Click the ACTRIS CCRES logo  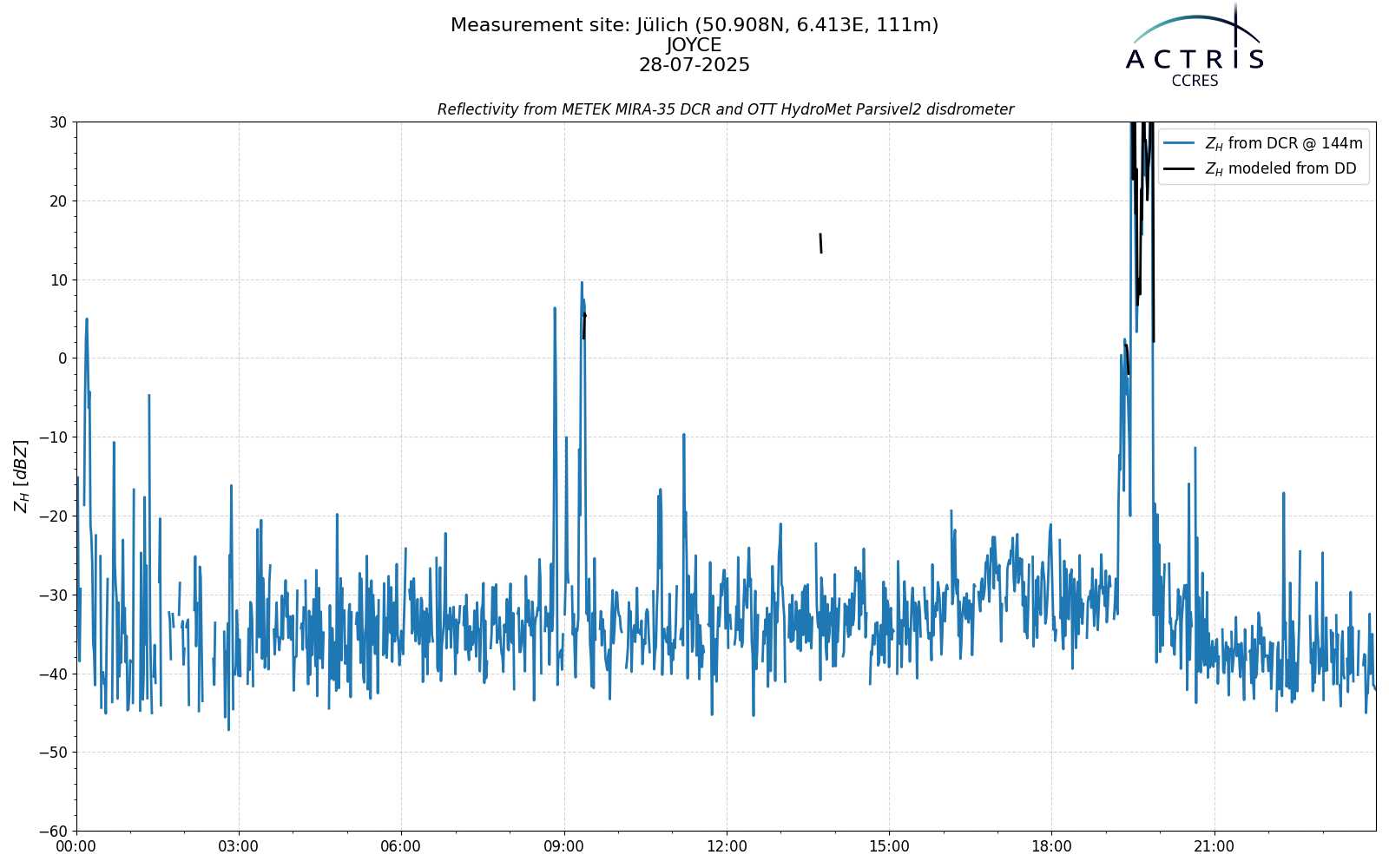[1195, 45]
